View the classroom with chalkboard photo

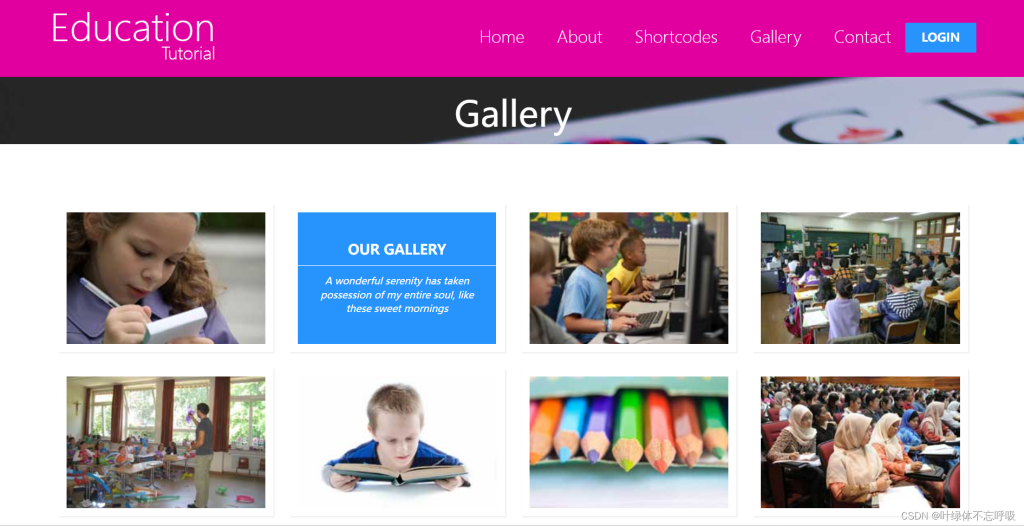860,278
